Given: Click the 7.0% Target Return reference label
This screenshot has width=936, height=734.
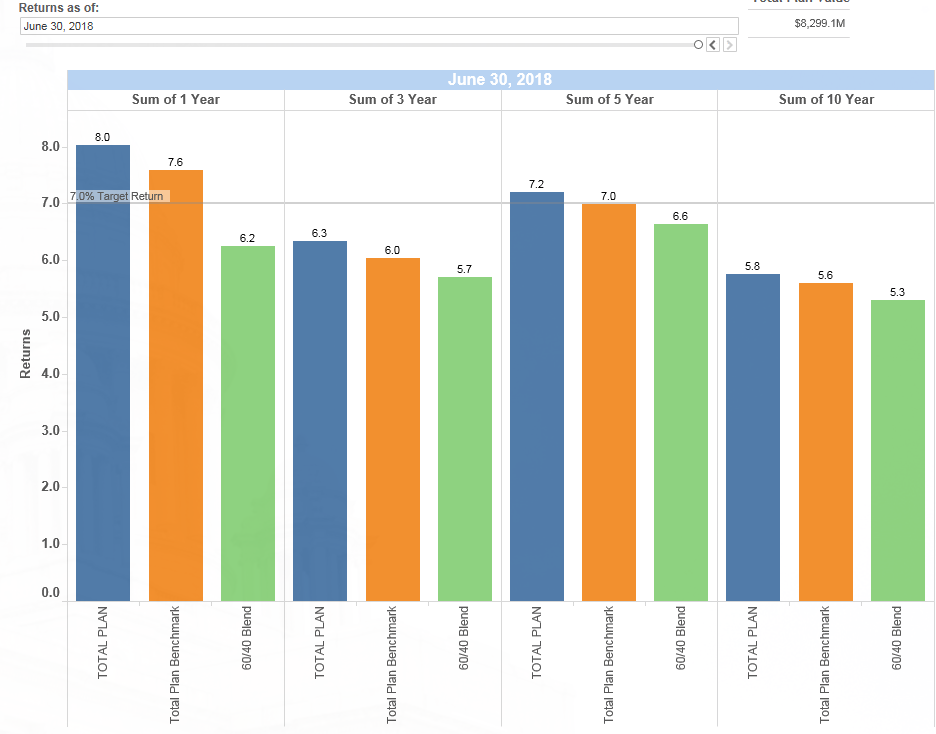Looking at the screenshot, I should pyautogui.click(x=117, y=196).
